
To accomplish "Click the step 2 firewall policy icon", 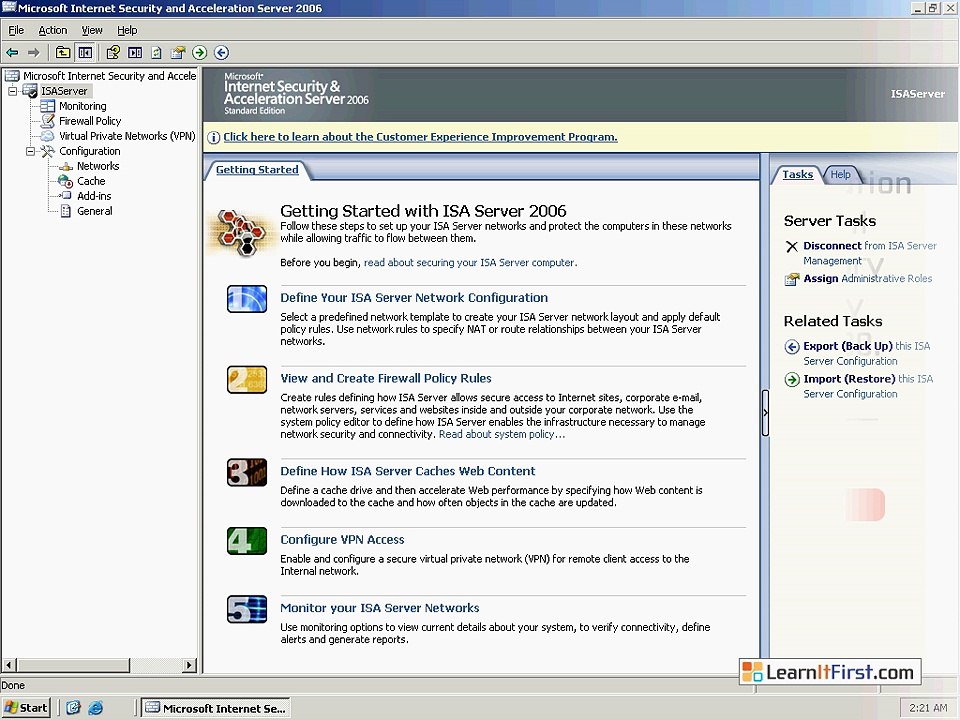I will coord(247,380).
